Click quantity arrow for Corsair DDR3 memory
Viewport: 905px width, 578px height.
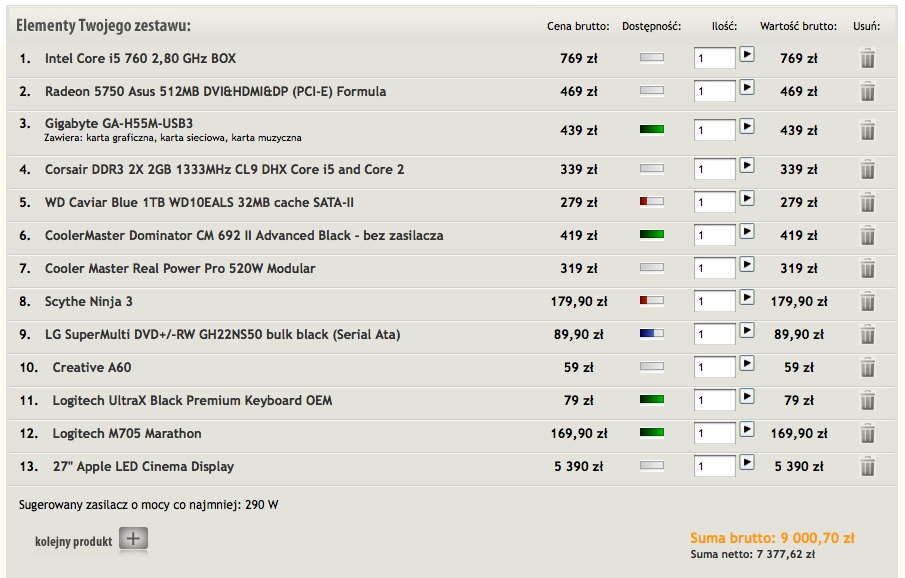[747, 165]
